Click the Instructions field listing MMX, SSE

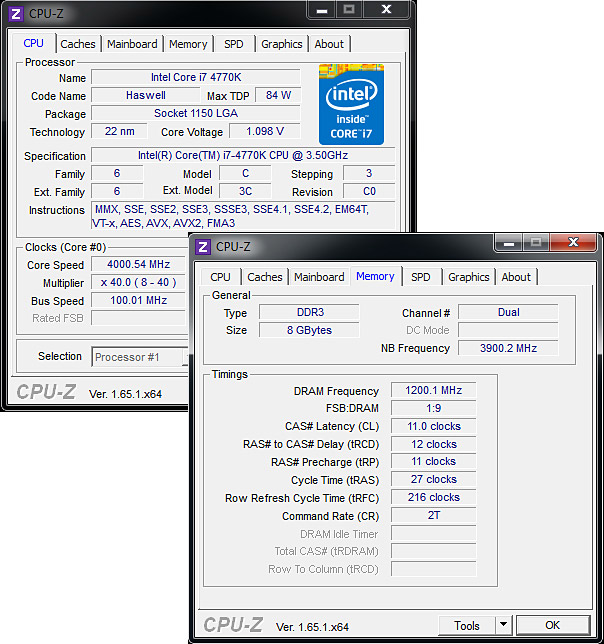point(243,216)
